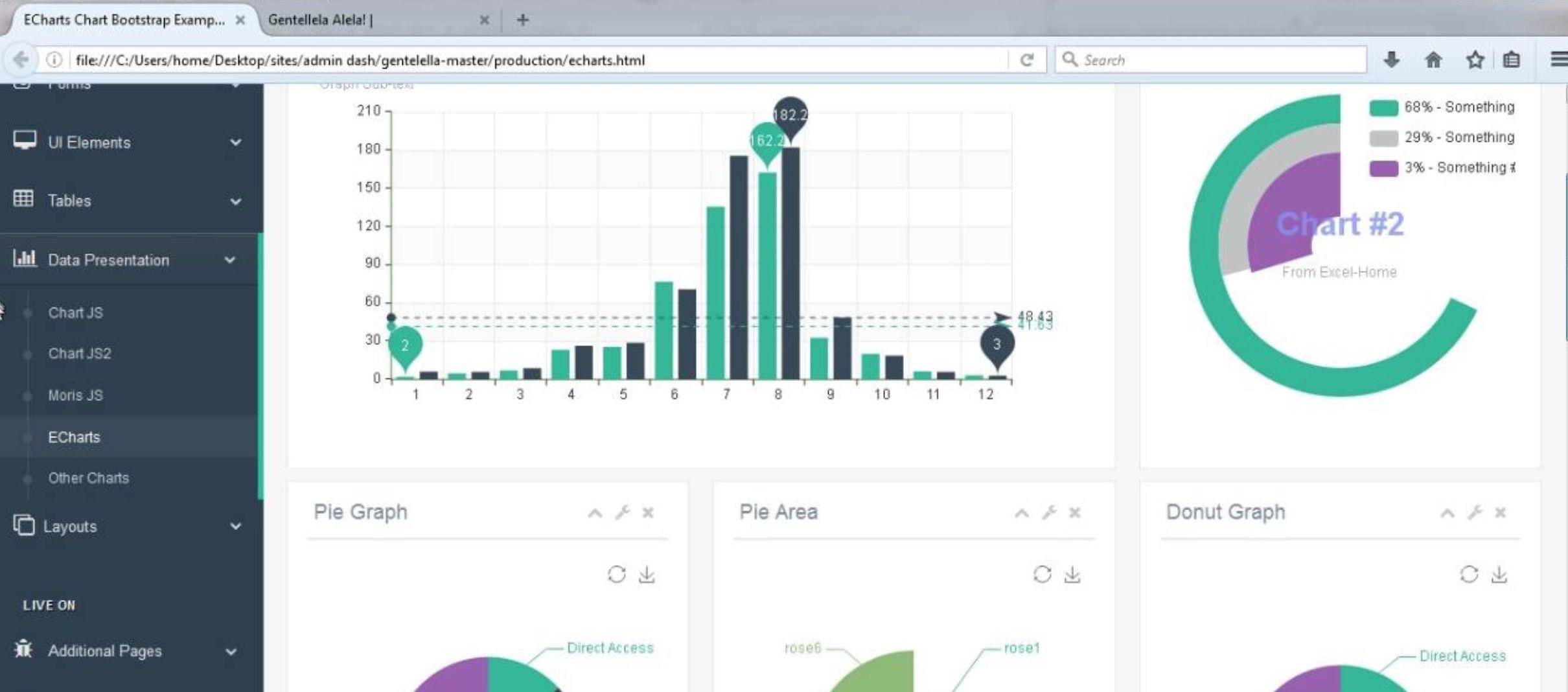Open site information icon in address bar
The height and width of the screenshot is (692, 1568).
[x=54, y=60]
